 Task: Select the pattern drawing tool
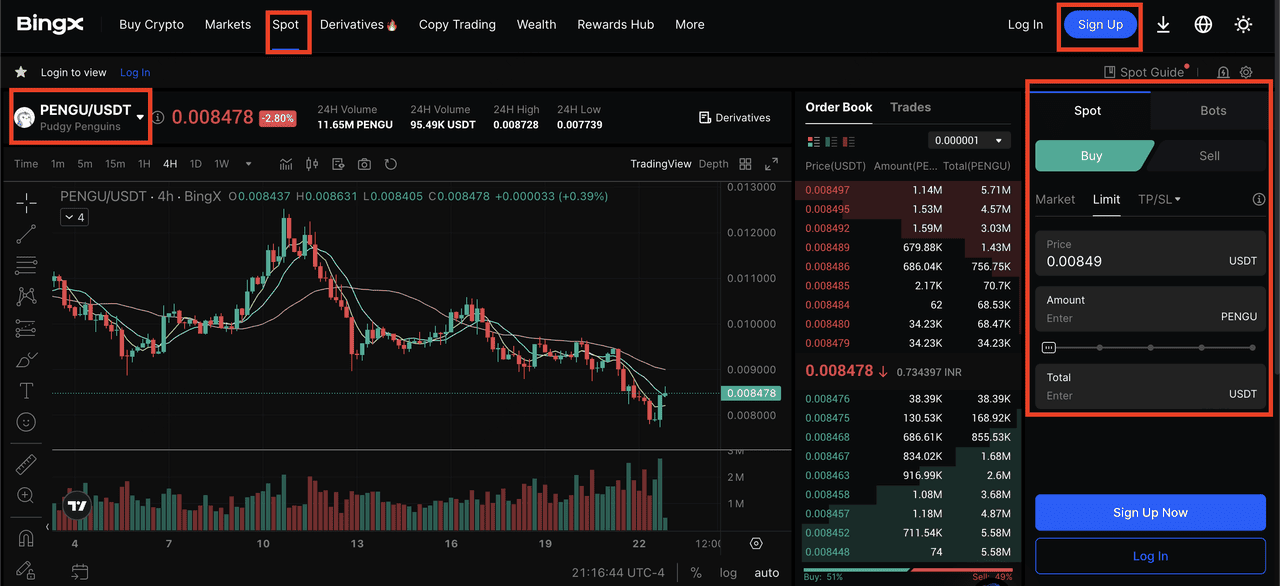tap(26, 296)
